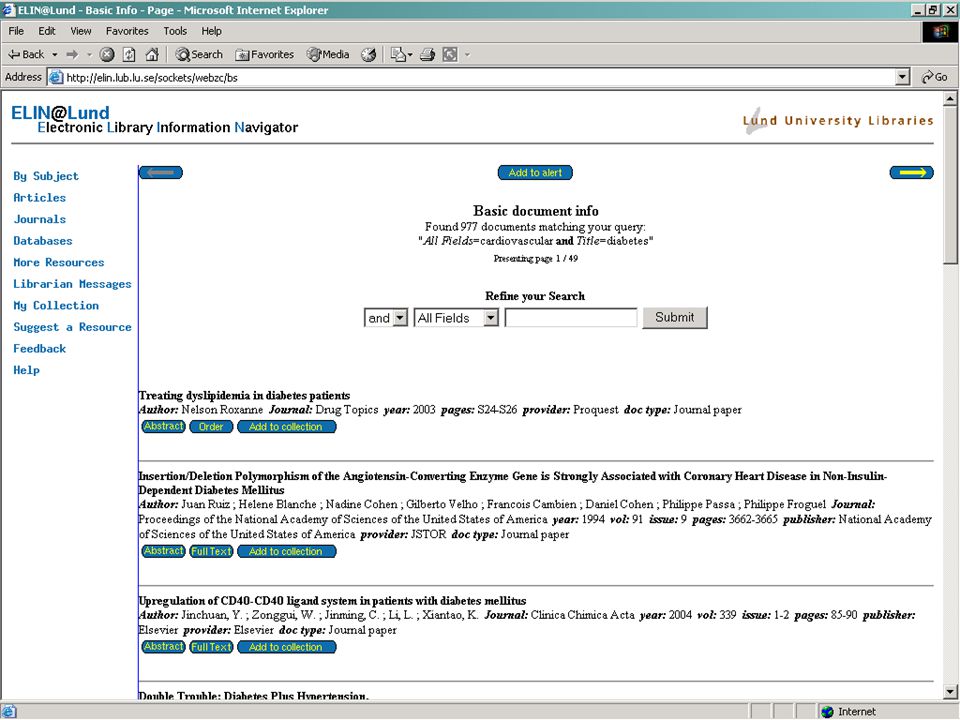
Task: Open the Media toolbar button
Action: tap(328, 54)
